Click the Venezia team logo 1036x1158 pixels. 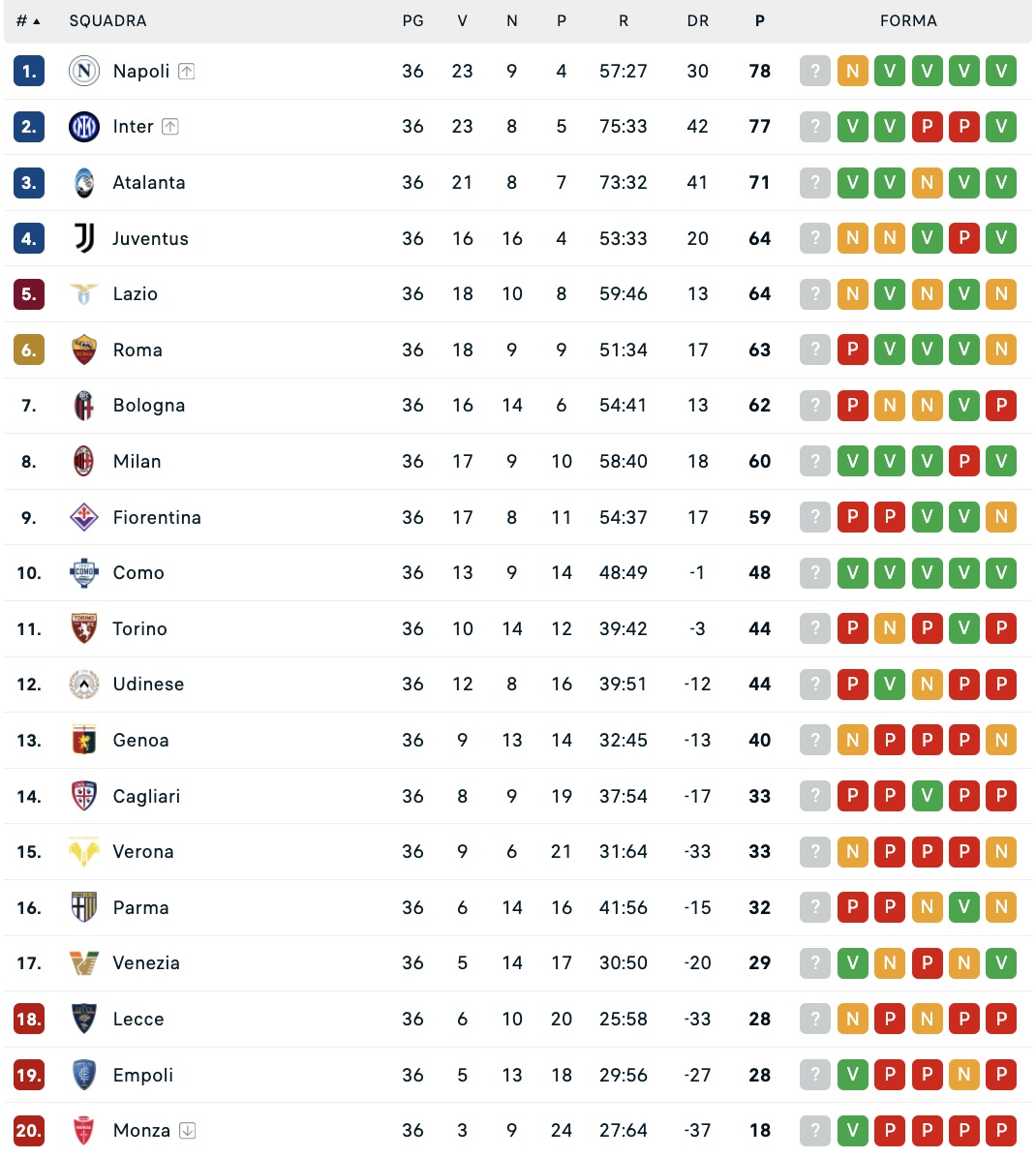coord(84,963)
